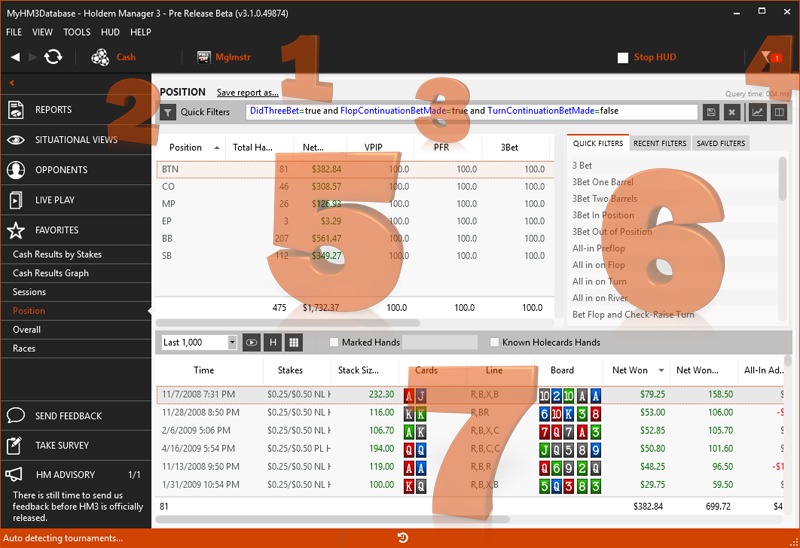
Task: Open the Opponents section
Action: tap(76, 170)
